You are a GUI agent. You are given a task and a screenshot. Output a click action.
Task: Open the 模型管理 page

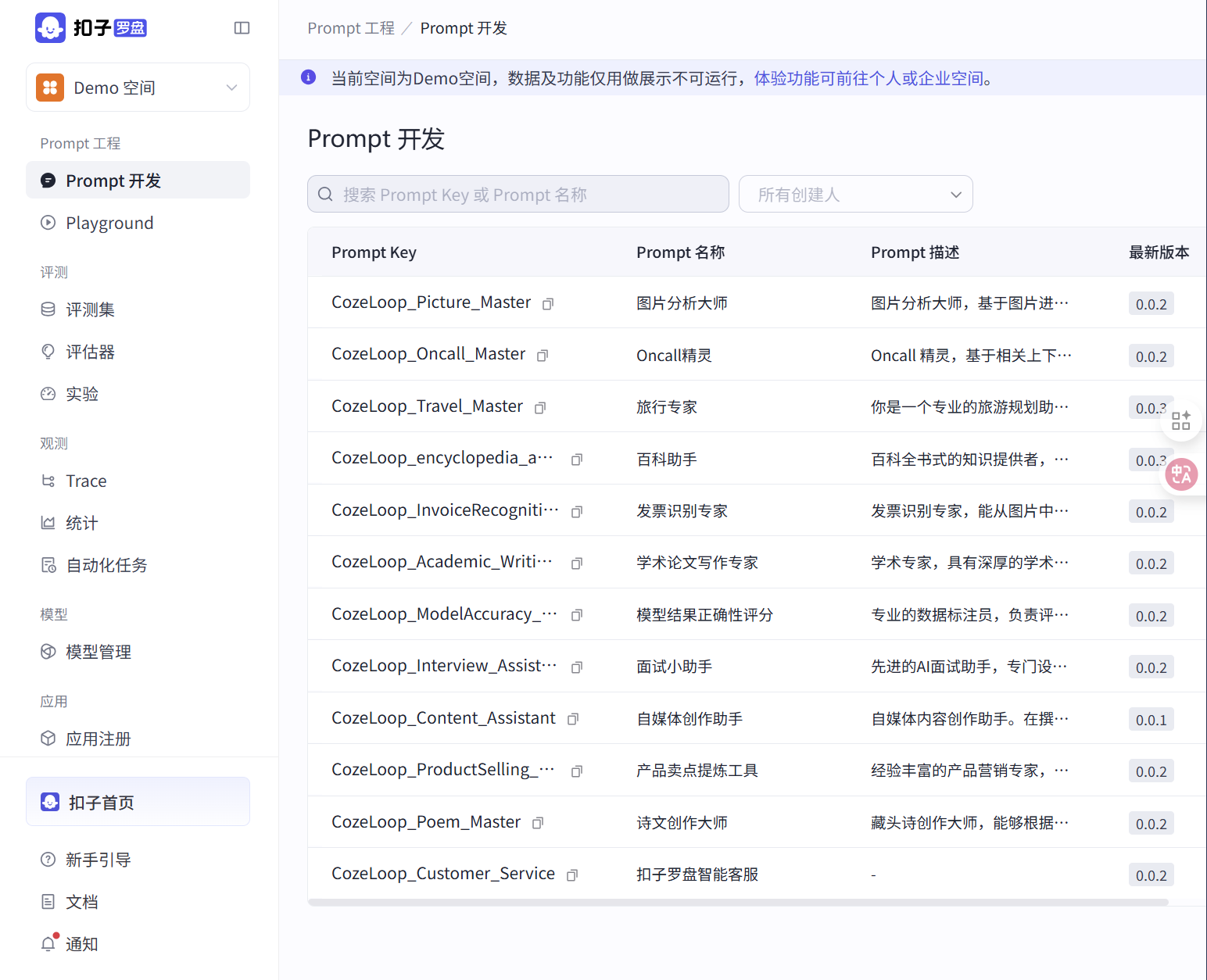tap(98, 651)
